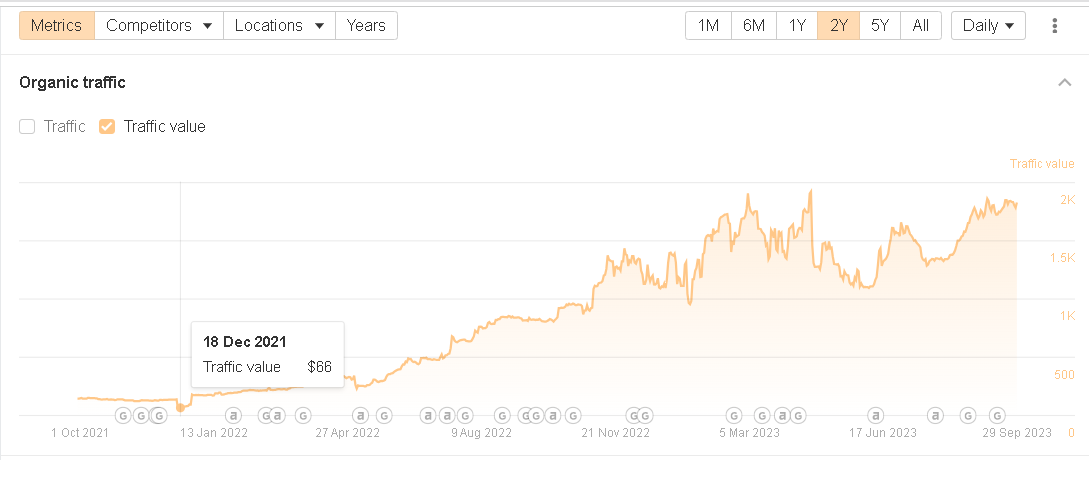This screenshot has height=485, width=1089.
Task: Open the Competitors dropdown
Action: pyautogui.click(x=159, y=26)
